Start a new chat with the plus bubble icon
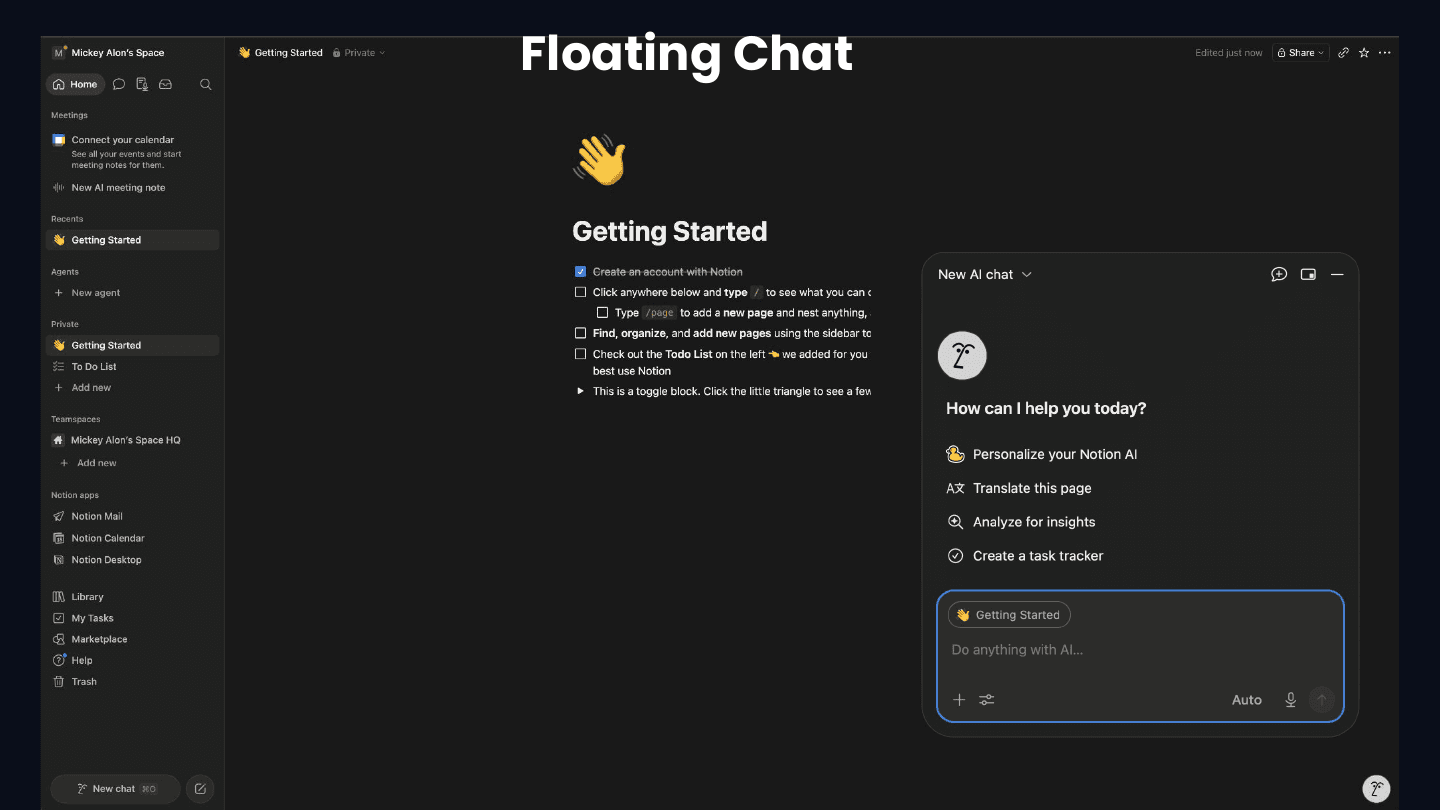This screenshot has width=1440, height=810. click(x=1279, y=274)
